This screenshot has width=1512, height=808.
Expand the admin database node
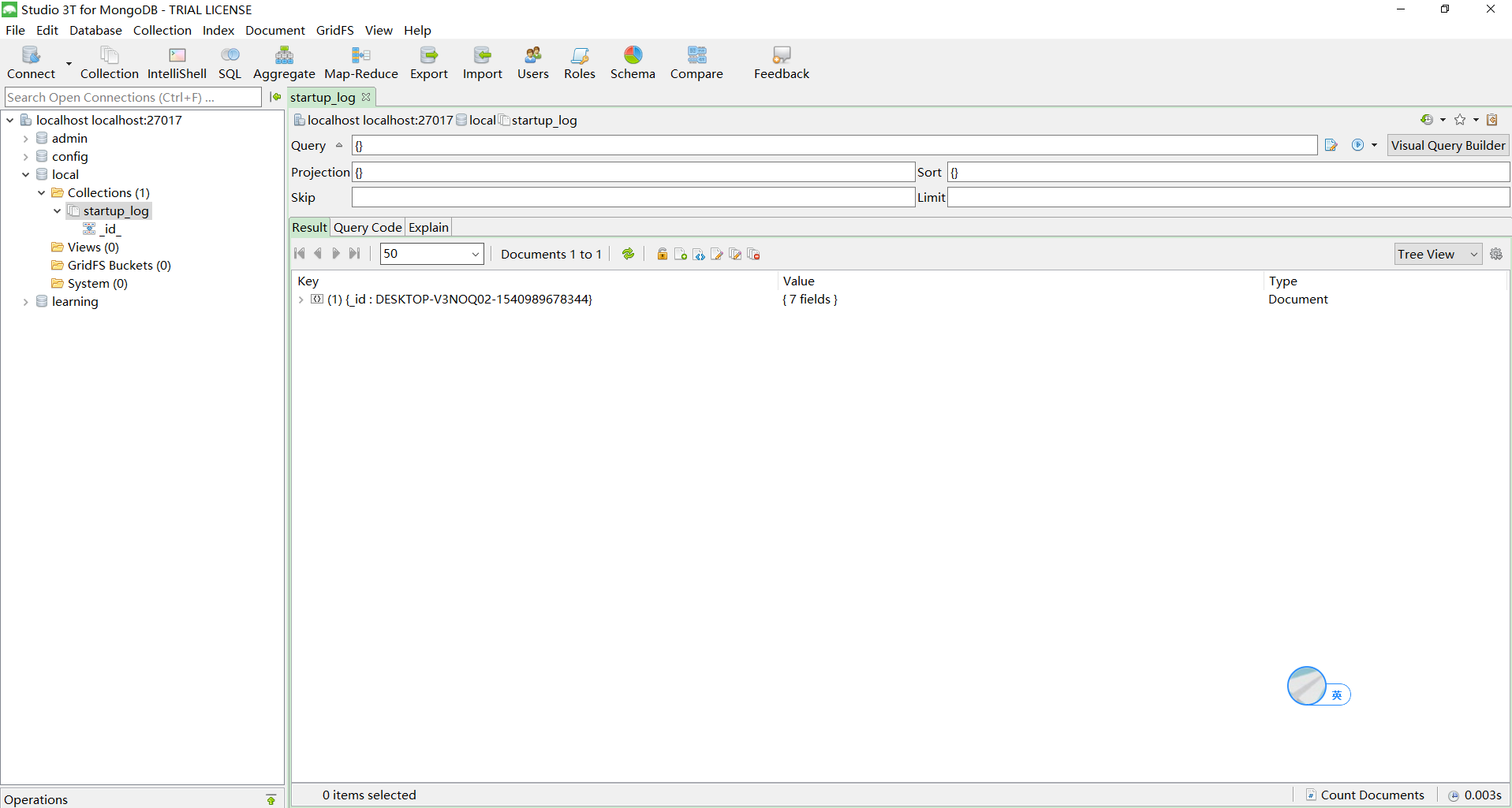click(x=26, y=138)
